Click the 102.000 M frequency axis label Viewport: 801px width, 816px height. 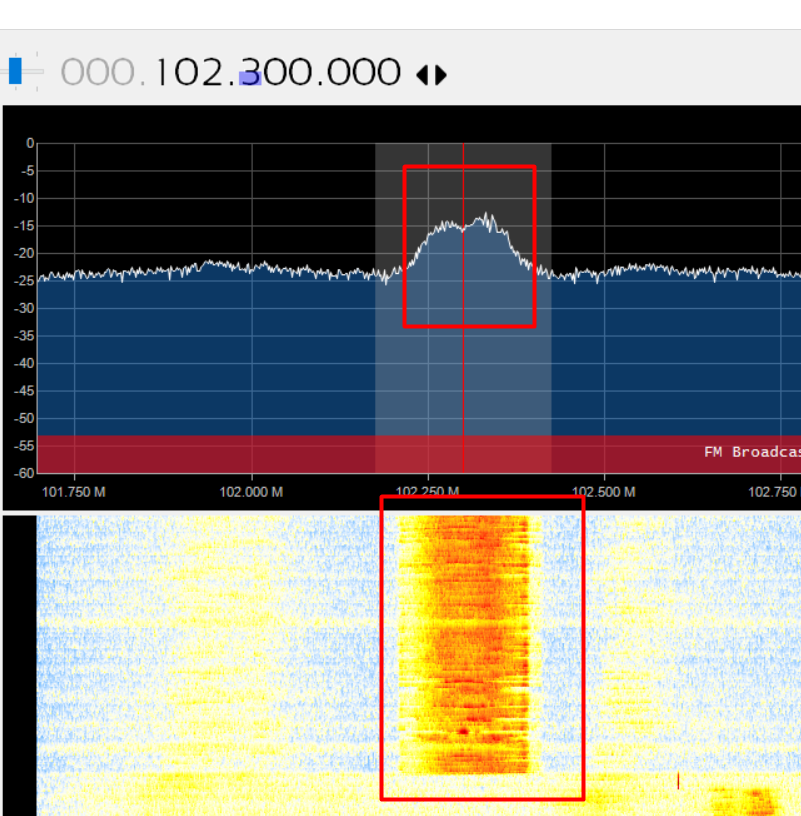pos(251,492)
